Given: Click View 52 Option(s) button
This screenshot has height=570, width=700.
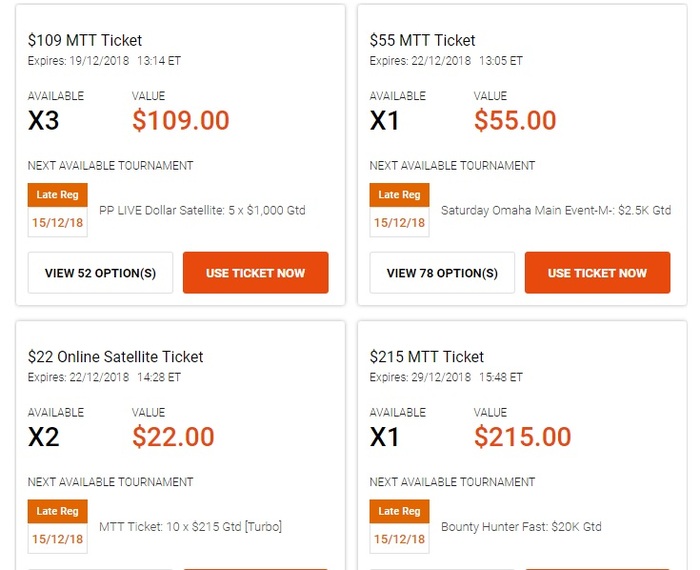Looking at the screenshot, I should click(100, 273).
